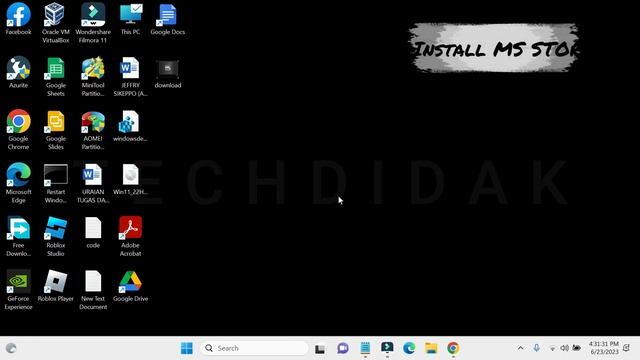
Task: Open Google Chrome from the taskbar
Action: pyautogui.click(x=453, y=348)
